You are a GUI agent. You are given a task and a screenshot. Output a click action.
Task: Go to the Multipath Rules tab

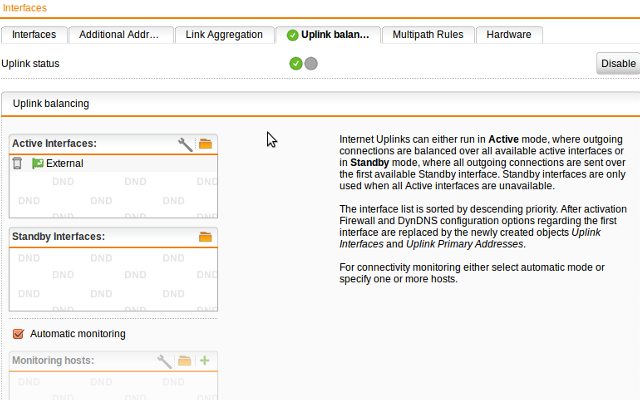(x=427, y=34)
